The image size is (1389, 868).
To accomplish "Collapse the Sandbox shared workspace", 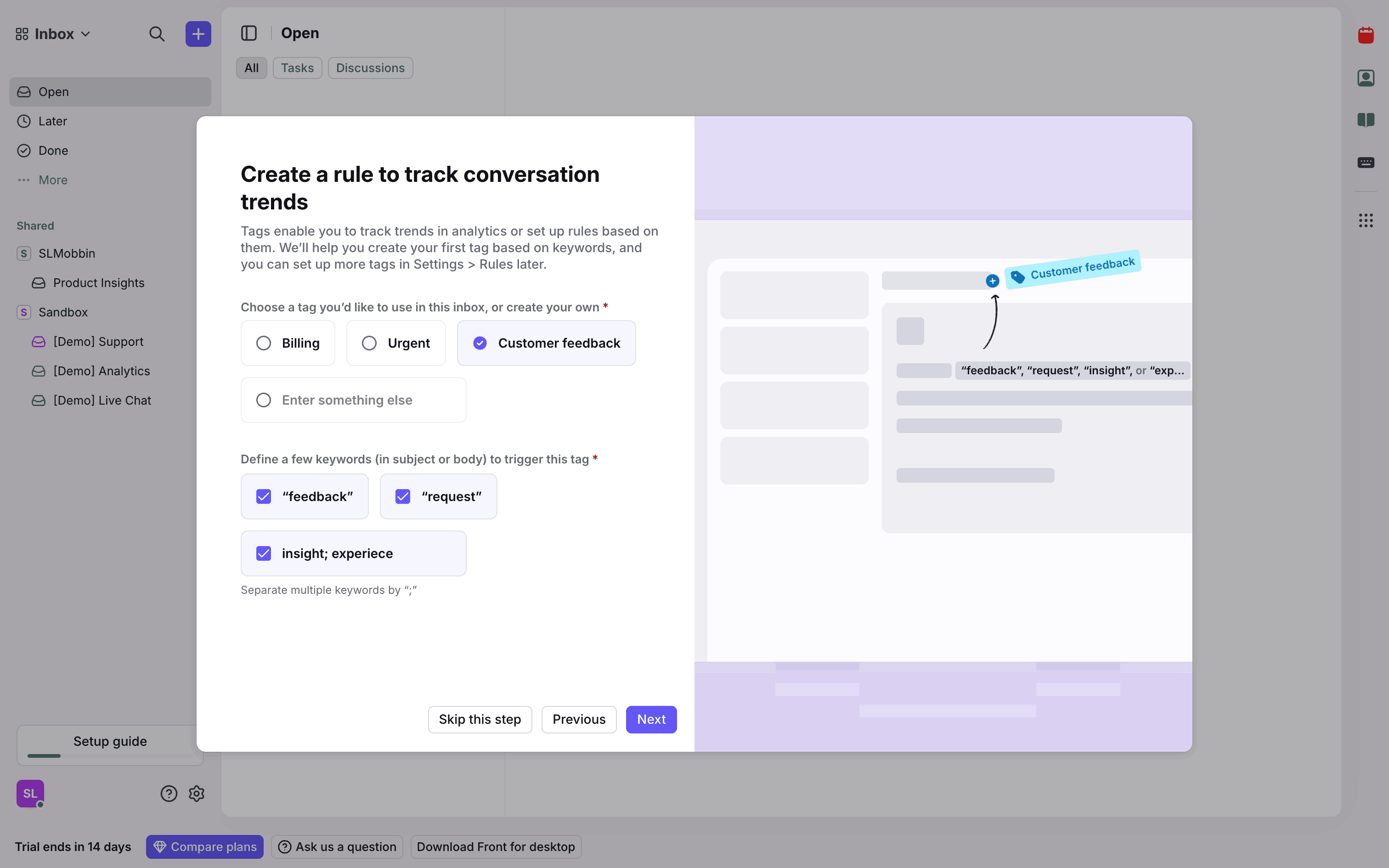I will pyautogui.click(x=62, y=312).
